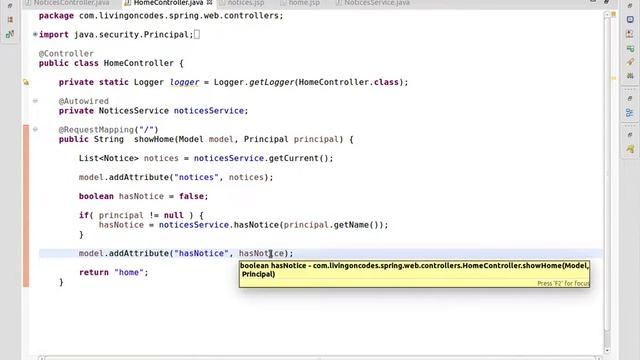Click the vertical scrollbar up arrow
This screenshot has width=640, height=360.
coord(607,14)
